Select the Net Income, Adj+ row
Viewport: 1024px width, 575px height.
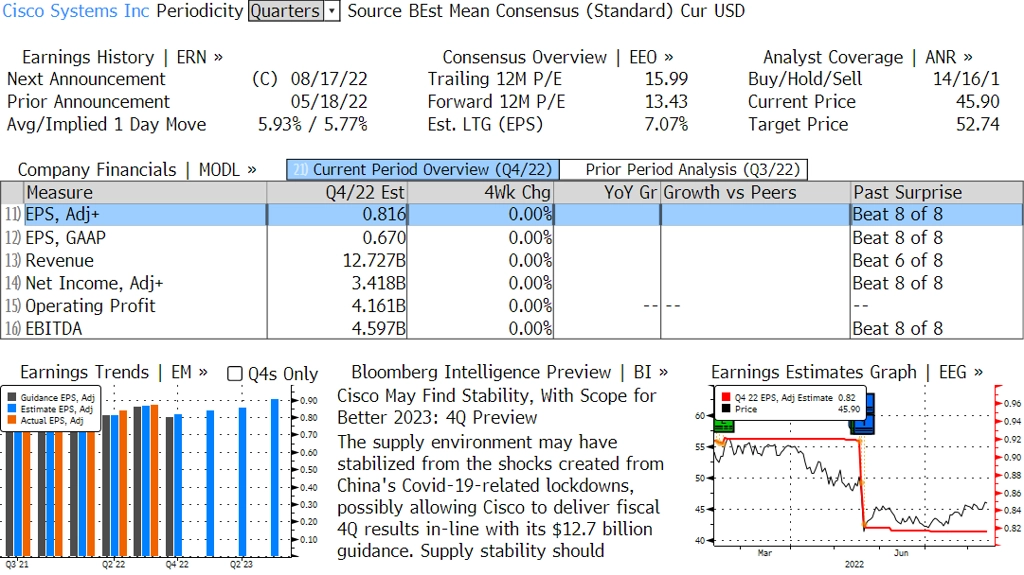512,283
